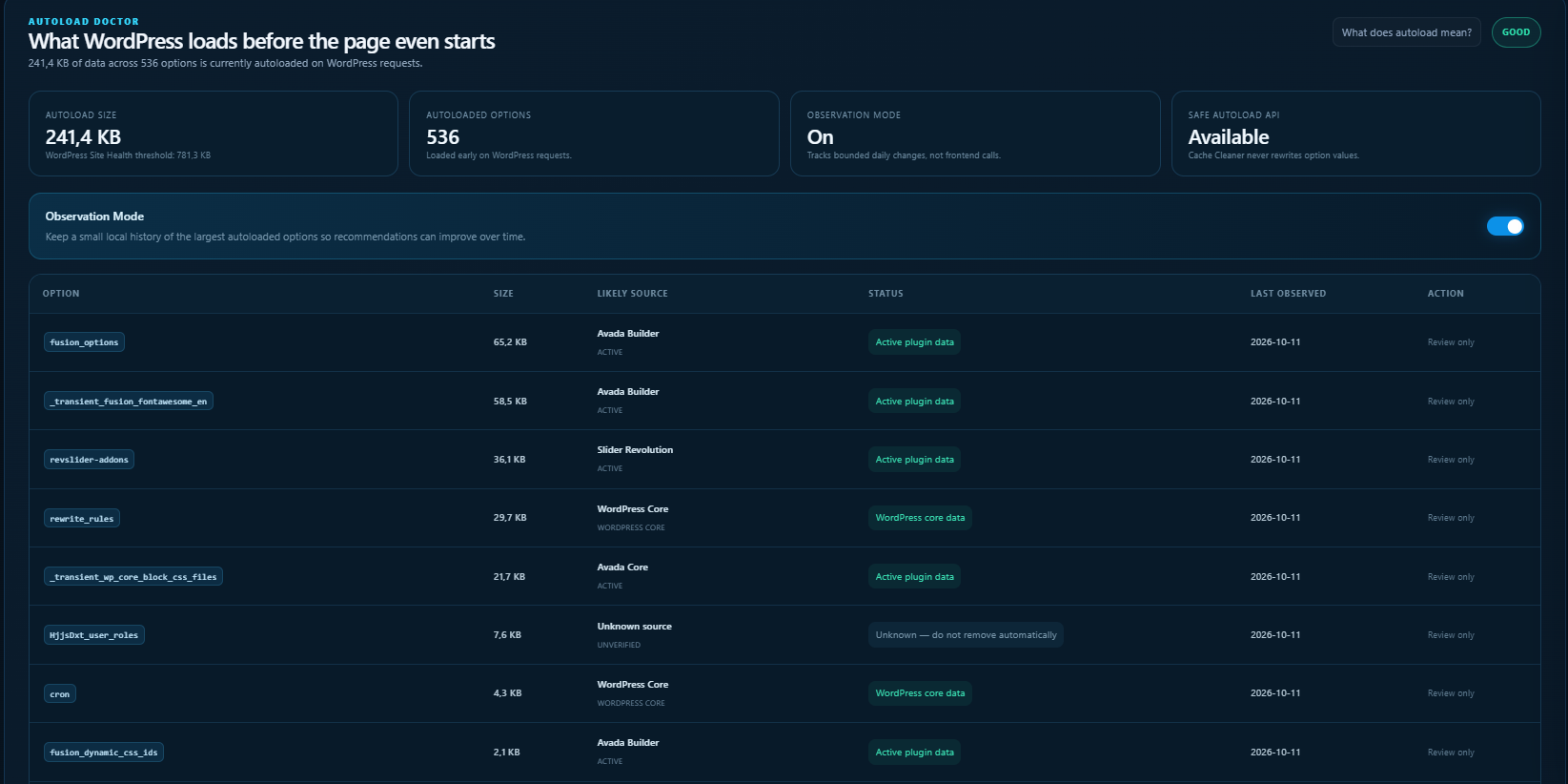
Task: Click "Review only" in the revslider-addons row
Action: (x=1451, y=460)
